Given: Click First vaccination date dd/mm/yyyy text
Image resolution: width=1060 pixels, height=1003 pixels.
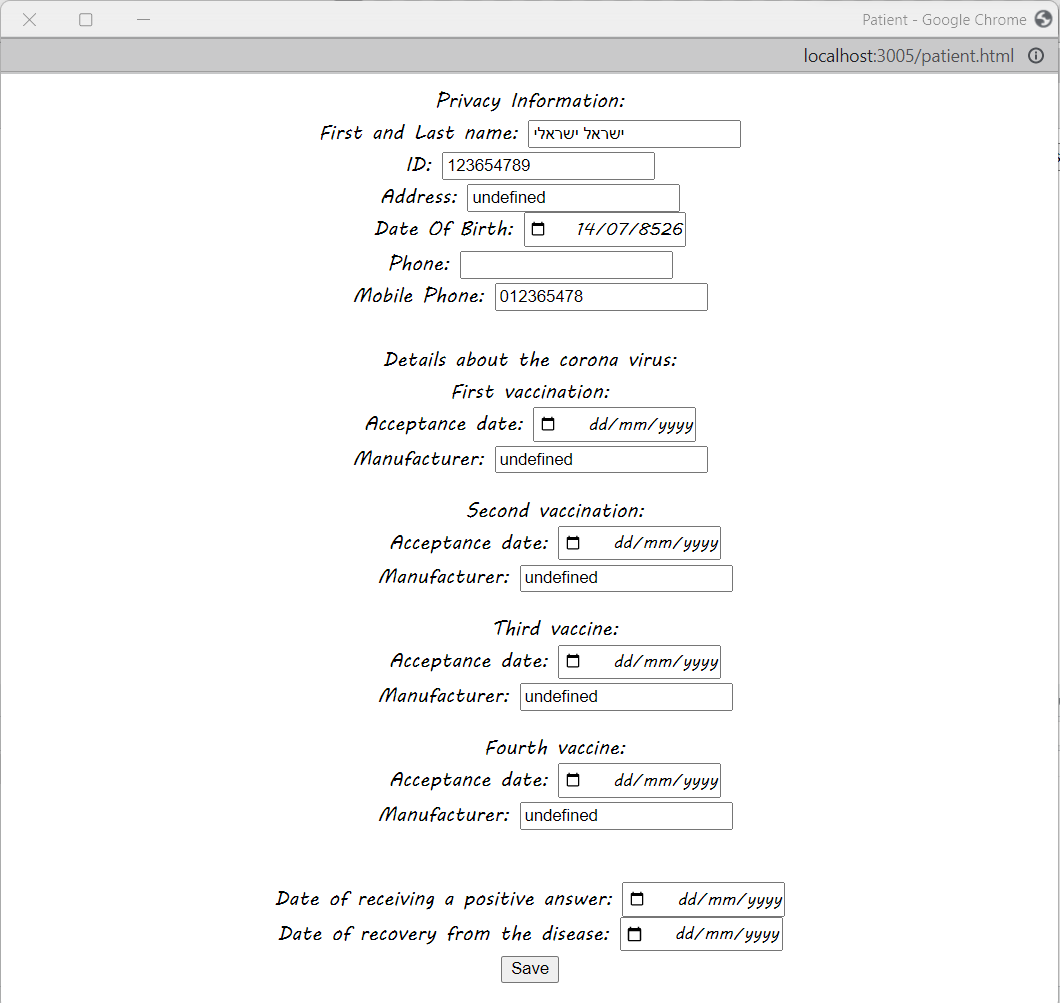Looking at the screenshot, I should (x=641, y=424).
